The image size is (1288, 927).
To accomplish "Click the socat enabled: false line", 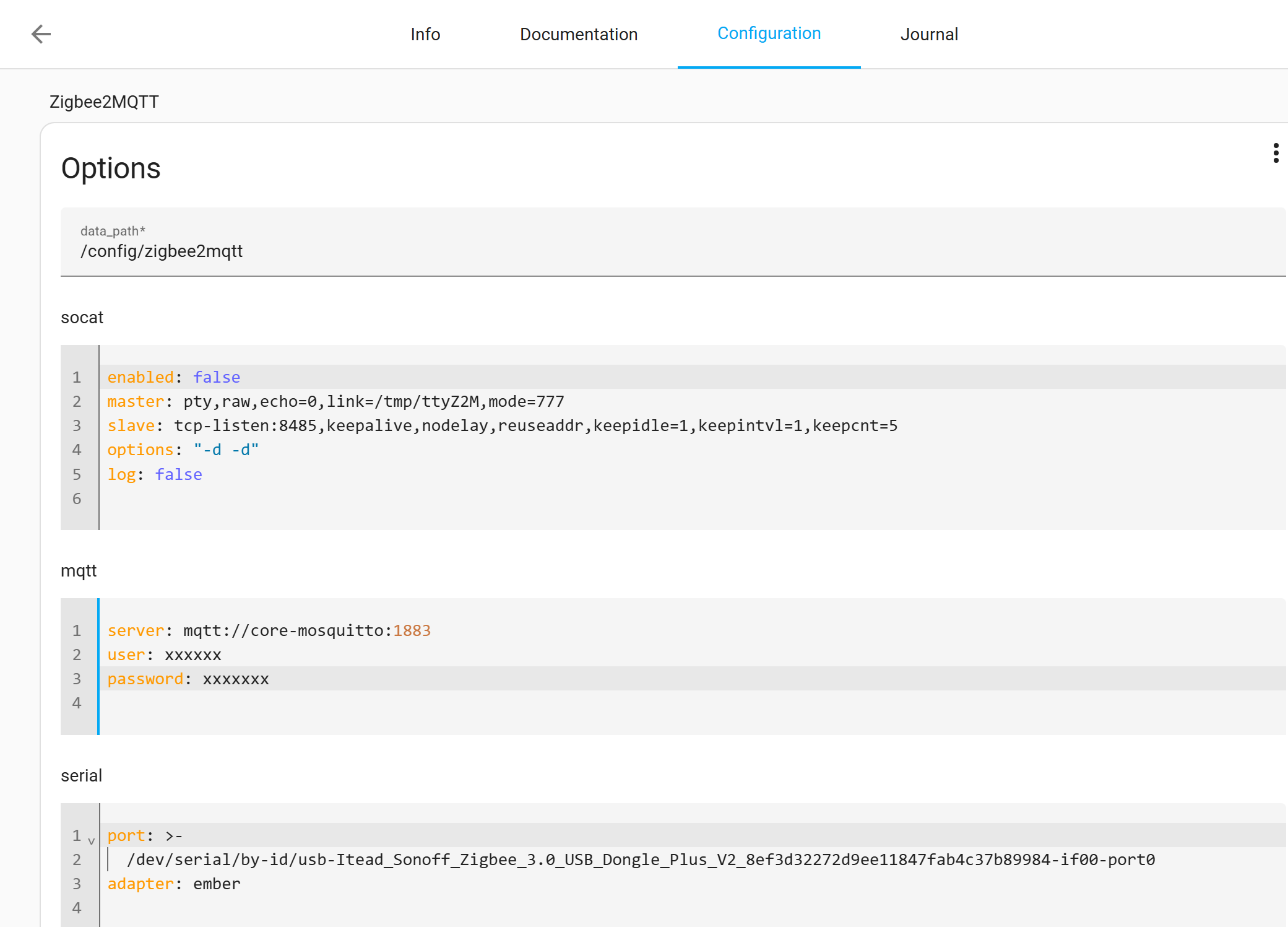I will tap(693, 377).
